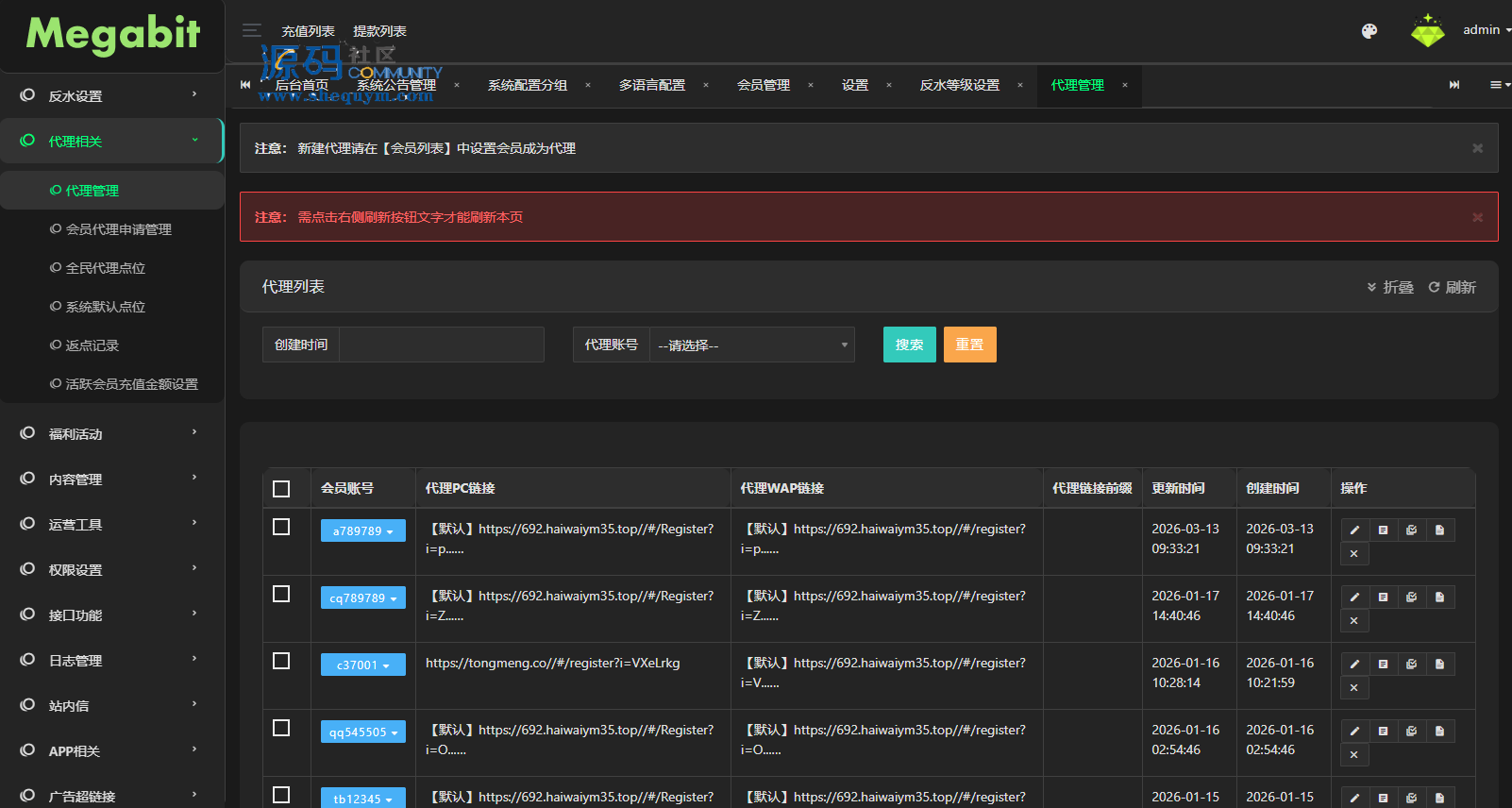Open 会员代理申请管理 in sidebar
The width and height of the screenshot is (1512, 808).
(118, 229)
